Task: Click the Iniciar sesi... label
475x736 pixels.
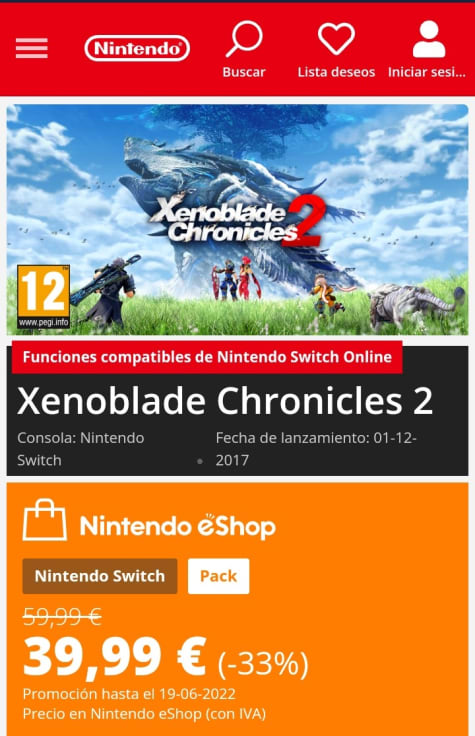Action: (427, 72)
